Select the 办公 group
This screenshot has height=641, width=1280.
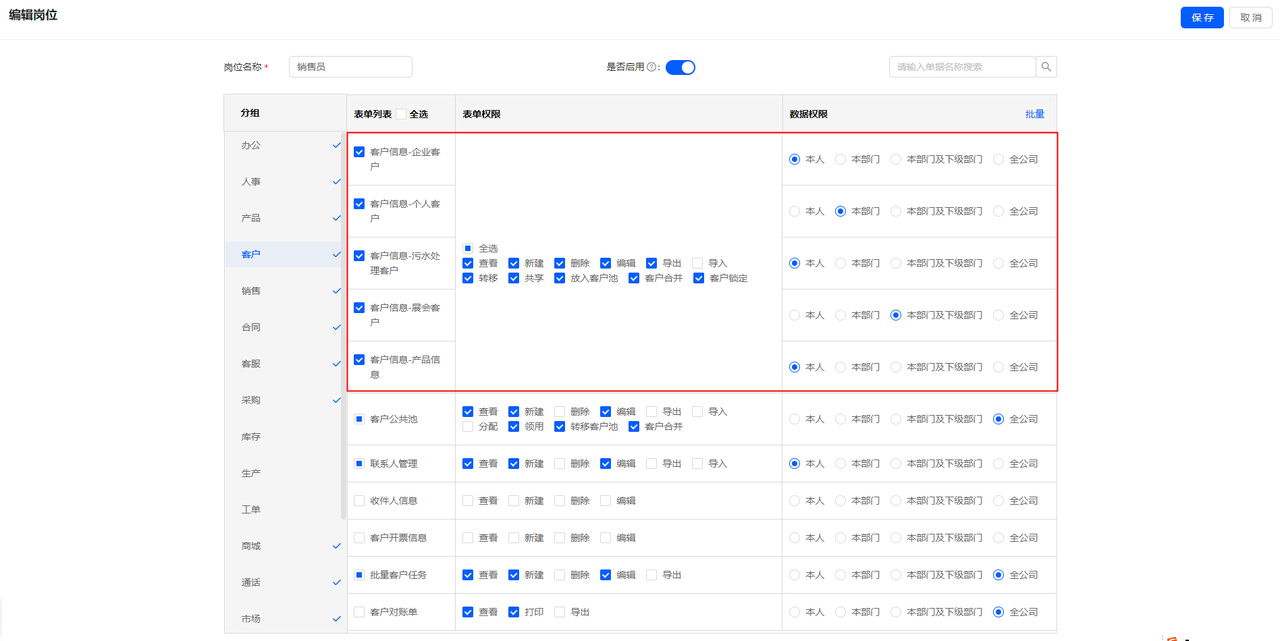coord(284,145)
